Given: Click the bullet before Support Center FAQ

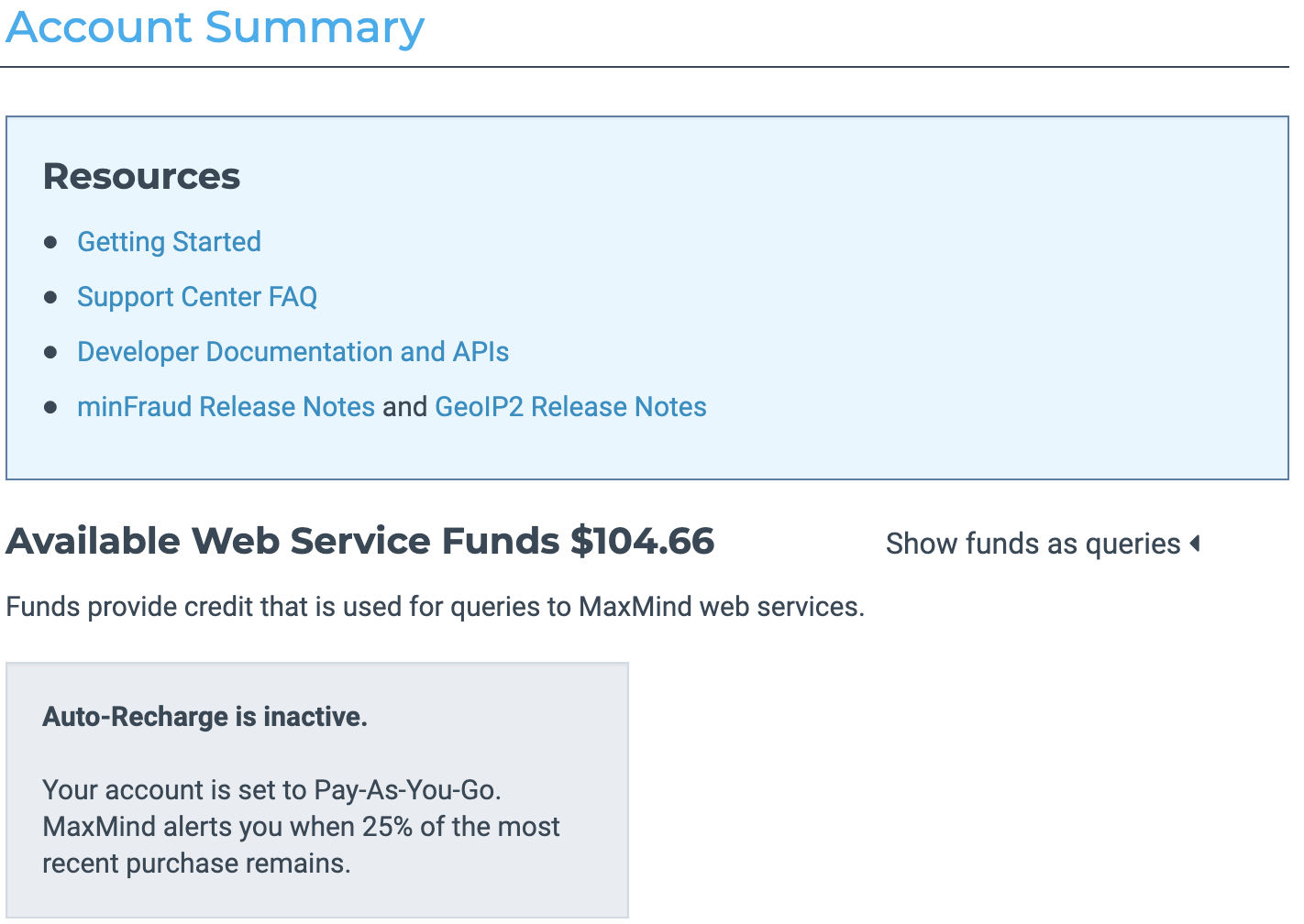Looking at the screenshot, I should pos(50,297).
